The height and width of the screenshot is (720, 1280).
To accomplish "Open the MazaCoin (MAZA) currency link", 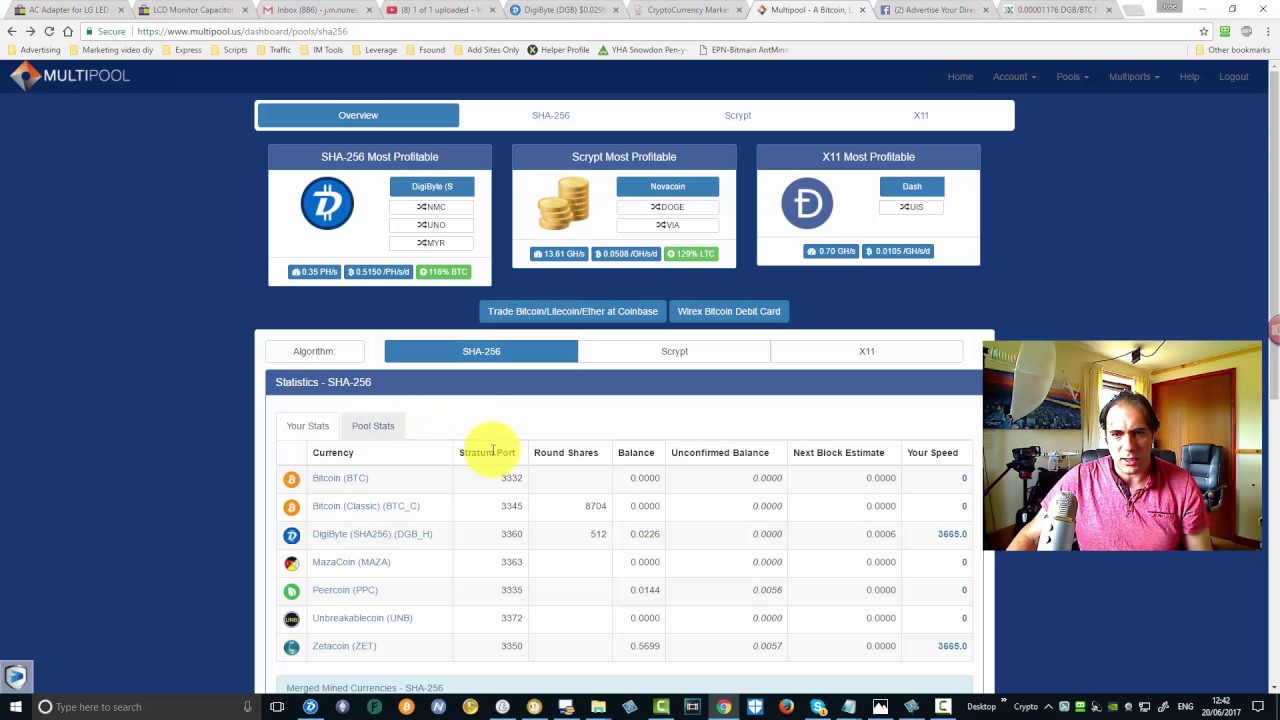I will pos(351,562).
